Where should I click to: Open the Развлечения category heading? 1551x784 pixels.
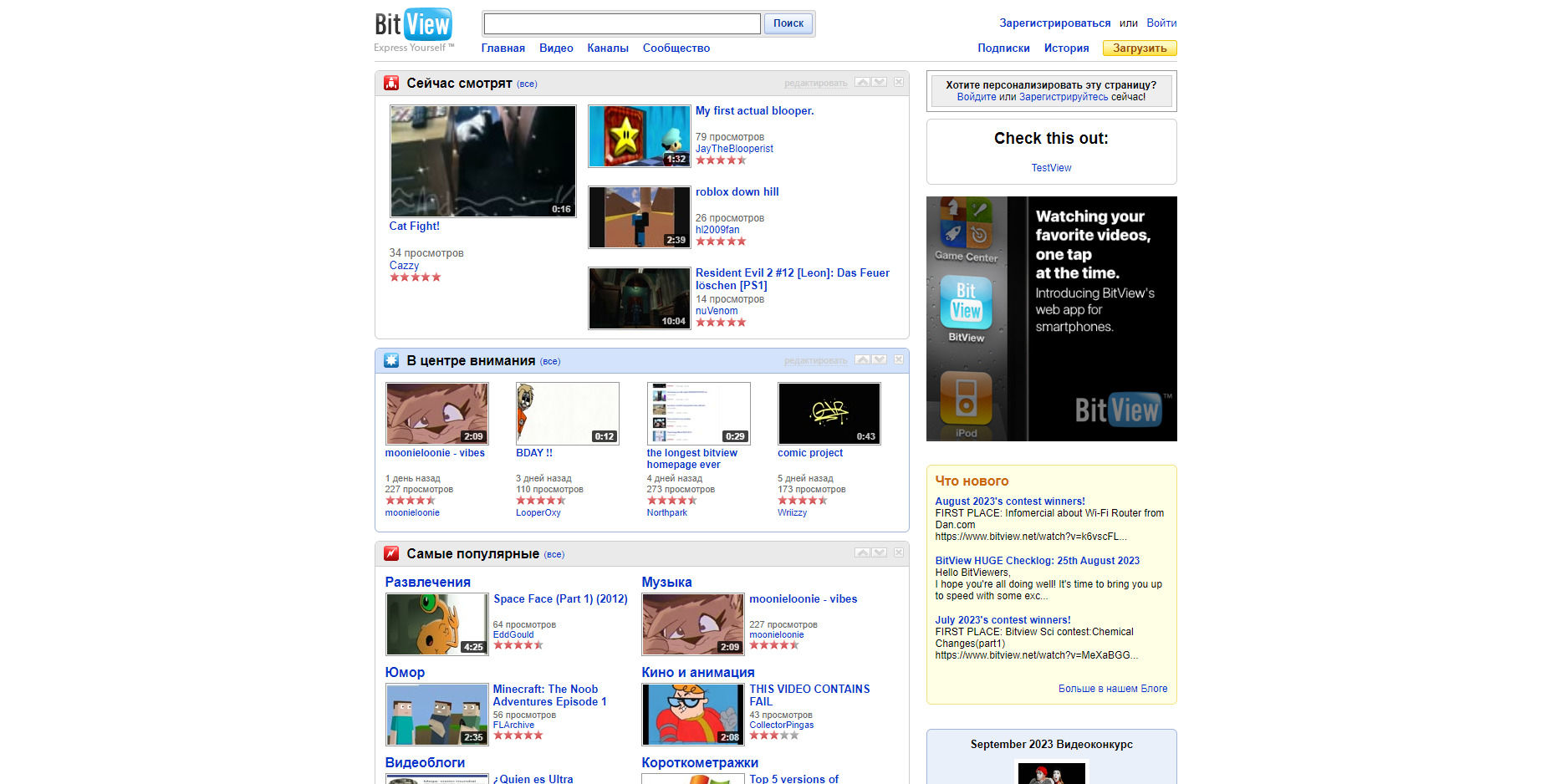(x=427, y=583)
